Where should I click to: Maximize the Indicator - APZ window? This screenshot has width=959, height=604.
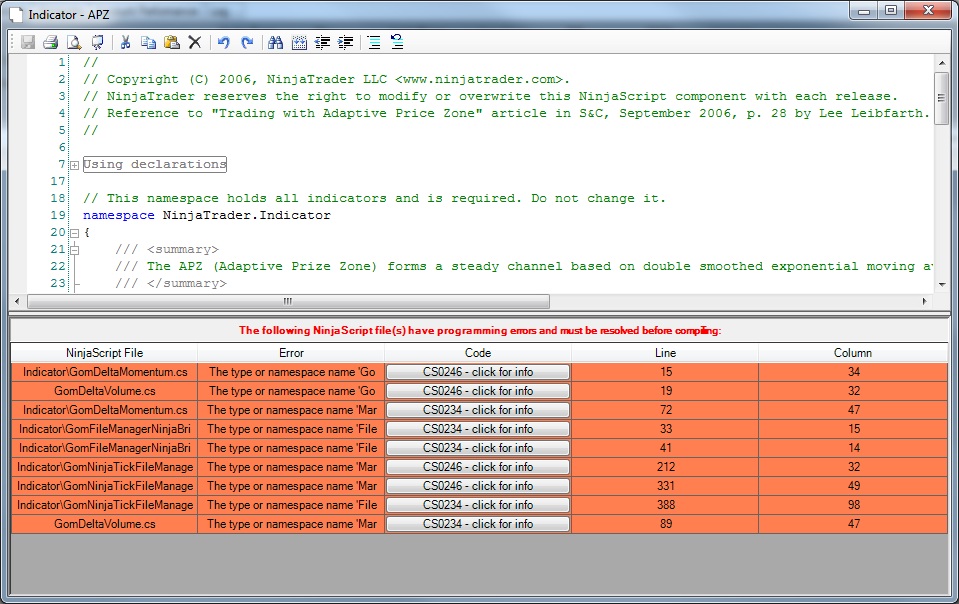click(x=891, y=10)
